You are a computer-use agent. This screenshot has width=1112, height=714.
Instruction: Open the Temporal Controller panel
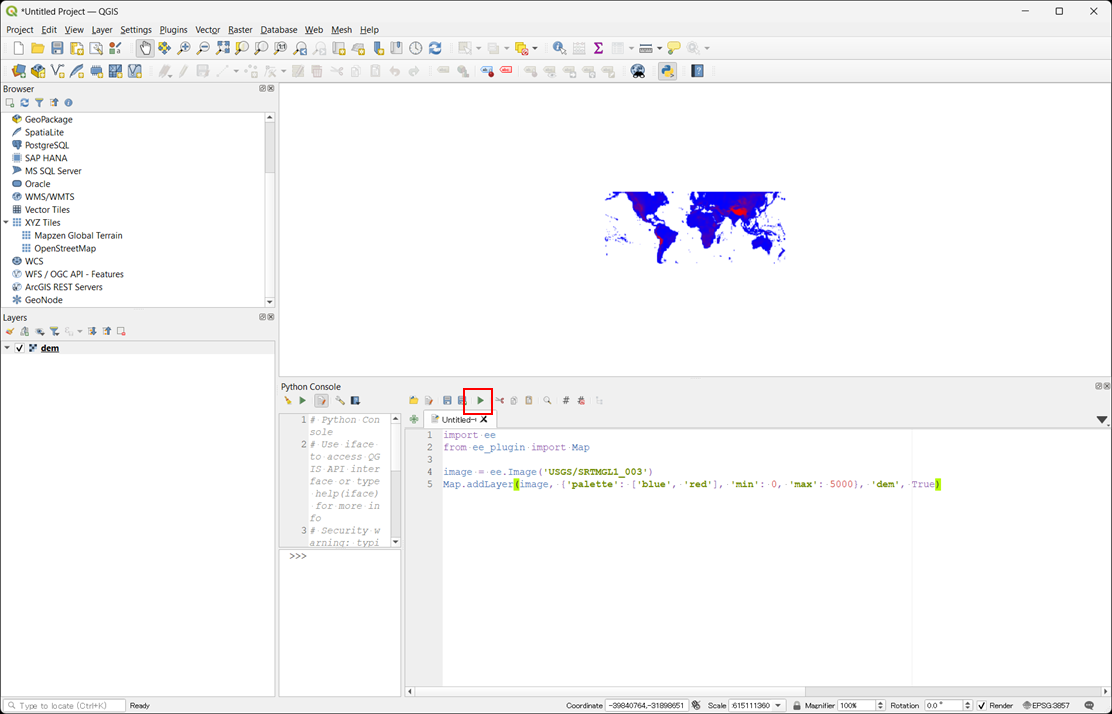coord(415,47)
